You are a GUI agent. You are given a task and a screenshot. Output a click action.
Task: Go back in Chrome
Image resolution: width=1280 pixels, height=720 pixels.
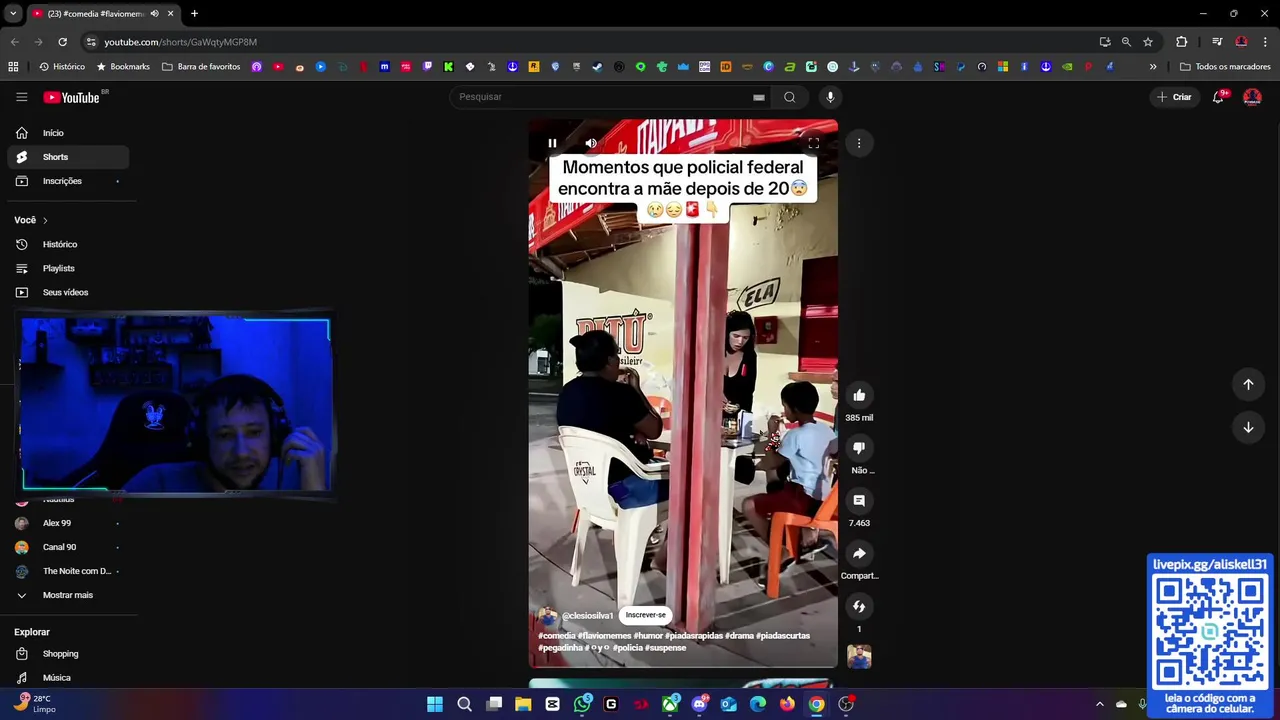[x=14, y=42]
